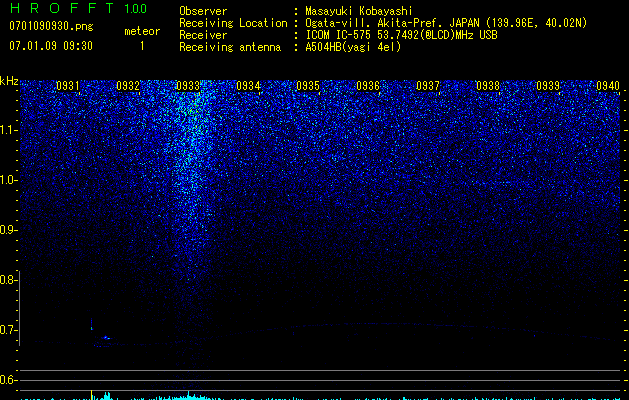The image size is (629, 400).
Task: Click the 1.0 kHz axis label
Action: click(x=7, y=180)
